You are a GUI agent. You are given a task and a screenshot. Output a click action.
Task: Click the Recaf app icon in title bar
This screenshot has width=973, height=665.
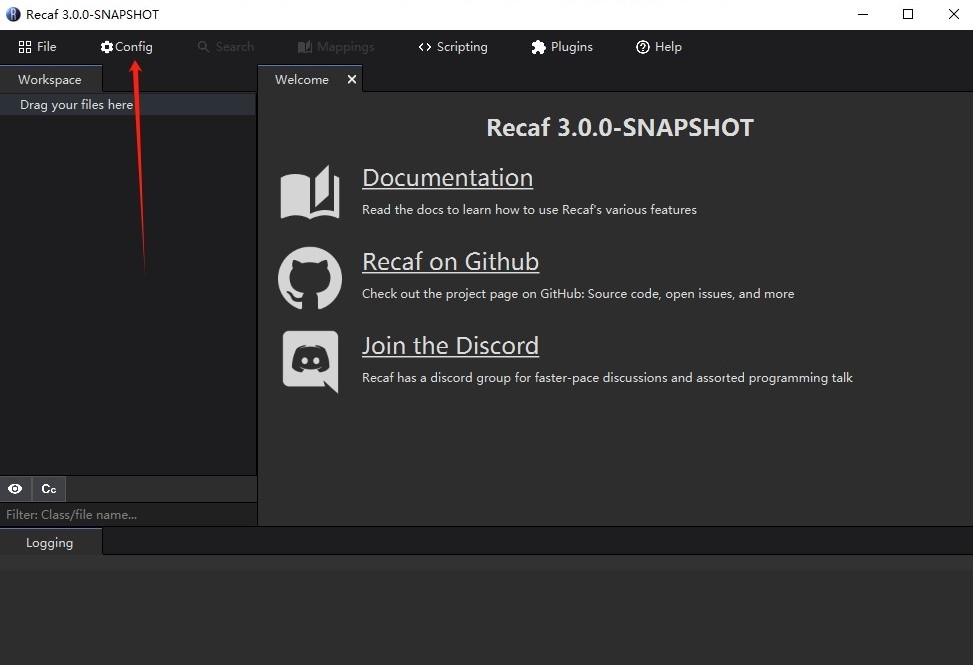click(13, 14)
